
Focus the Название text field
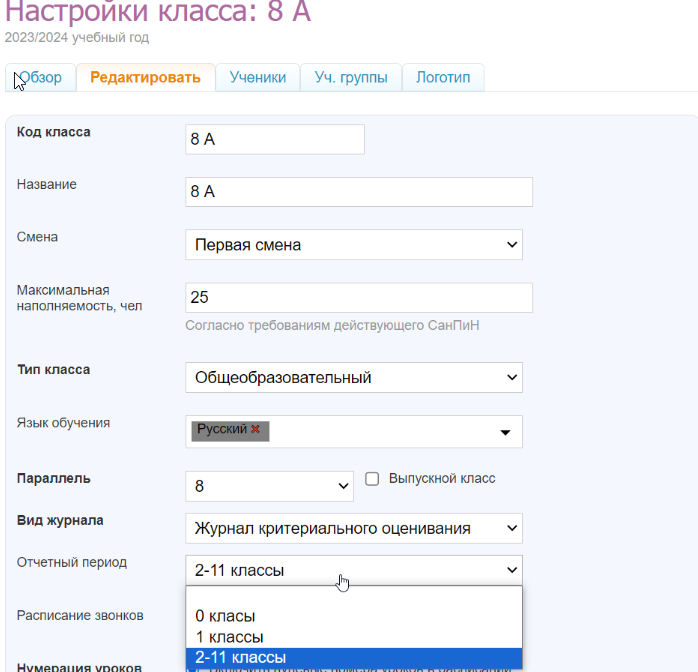(359, 192)
